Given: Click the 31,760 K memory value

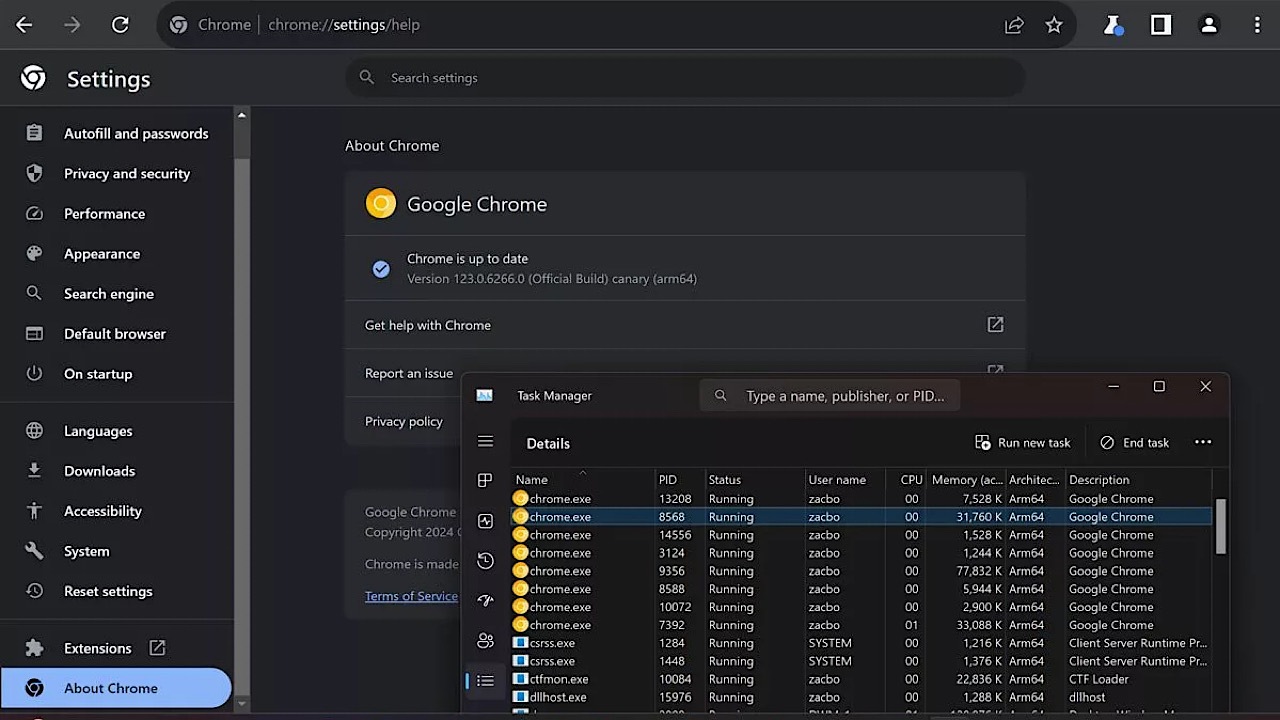Looking at the screenshot, I should point(979,517).
